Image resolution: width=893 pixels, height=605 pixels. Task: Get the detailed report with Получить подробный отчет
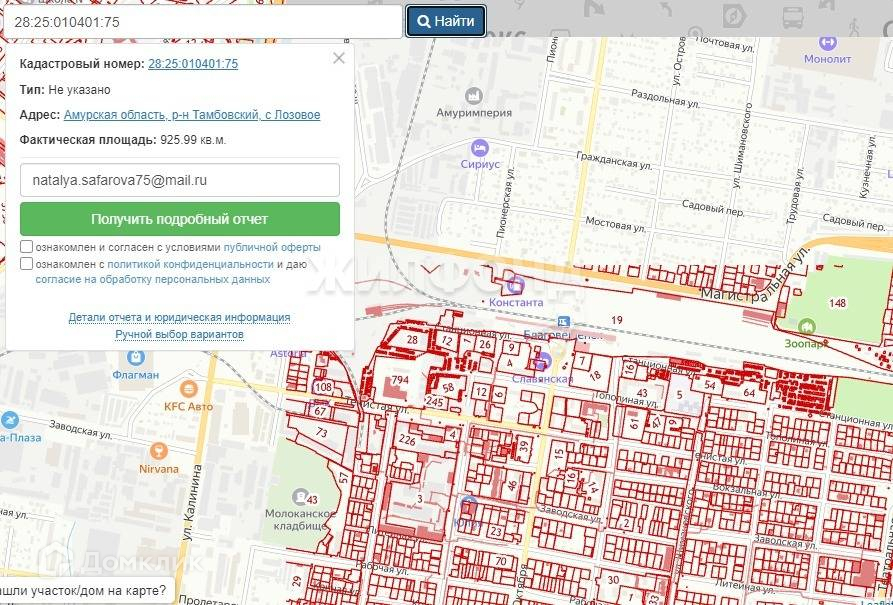180,219
